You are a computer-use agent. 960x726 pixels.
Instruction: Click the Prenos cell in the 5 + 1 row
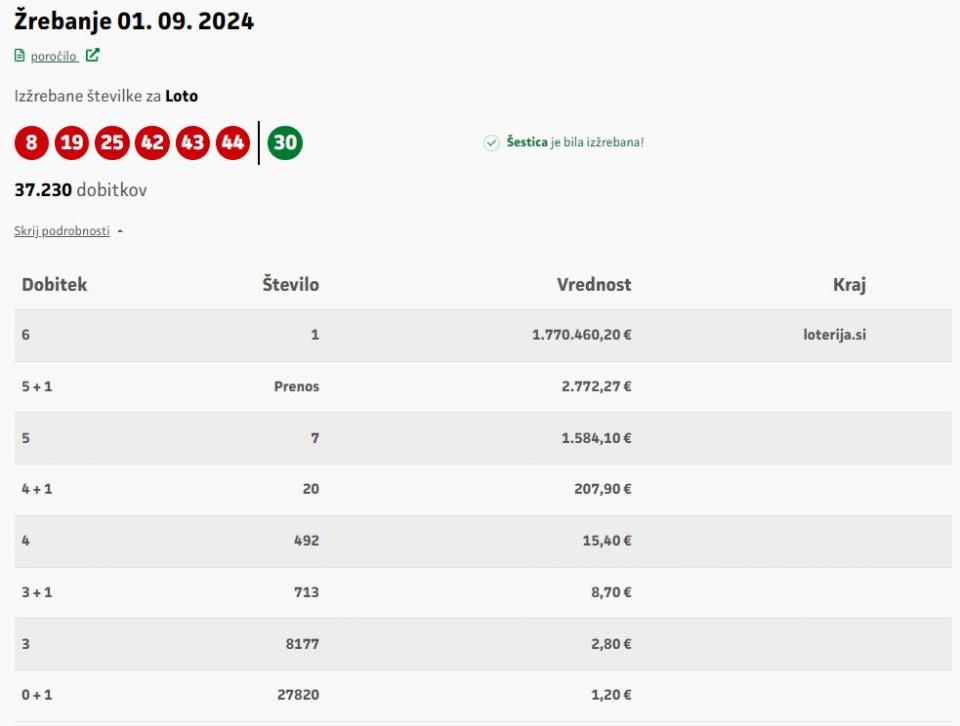[x=296, y=387]
